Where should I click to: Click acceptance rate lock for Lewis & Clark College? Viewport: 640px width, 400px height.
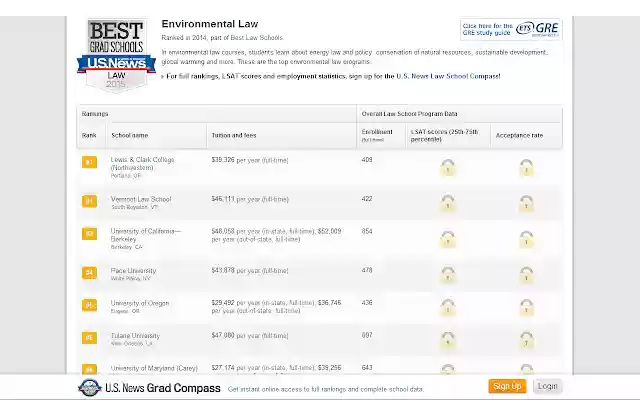click(x=526, y=168)
